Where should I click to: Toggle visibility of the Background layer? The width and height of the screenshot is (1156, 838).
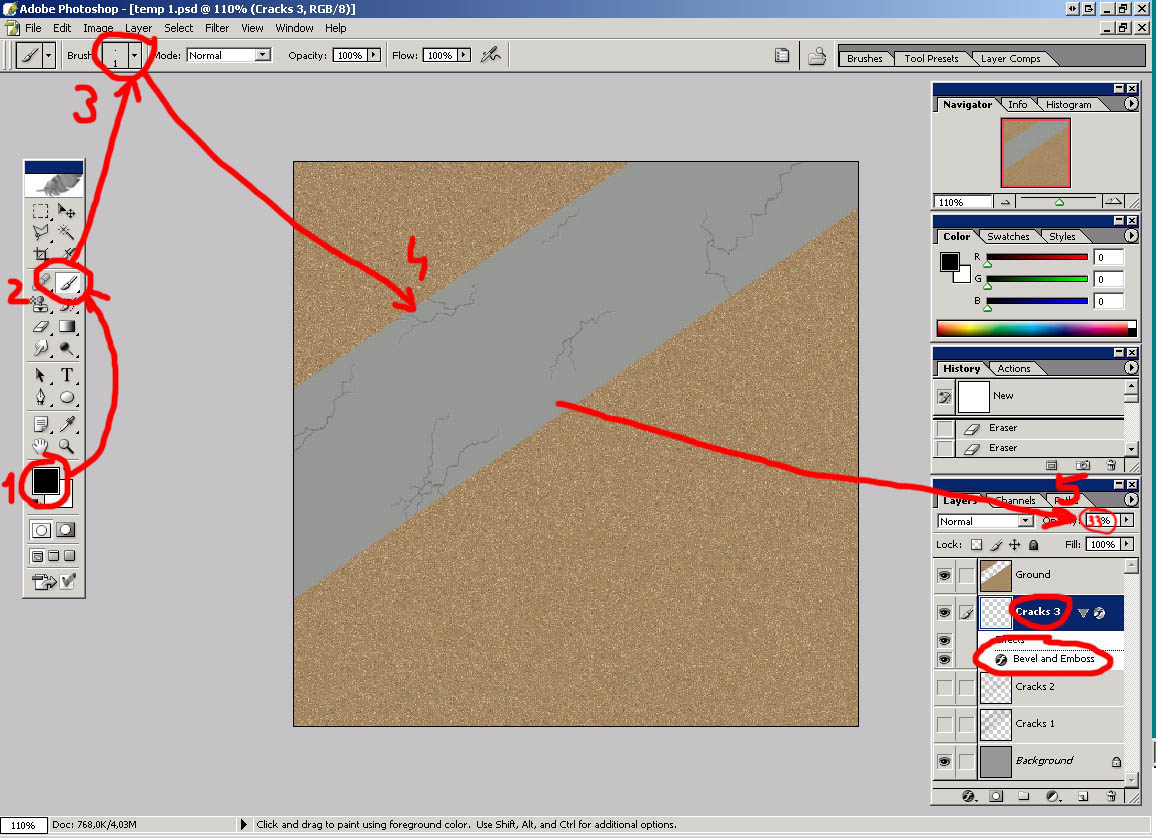[944, 761]
